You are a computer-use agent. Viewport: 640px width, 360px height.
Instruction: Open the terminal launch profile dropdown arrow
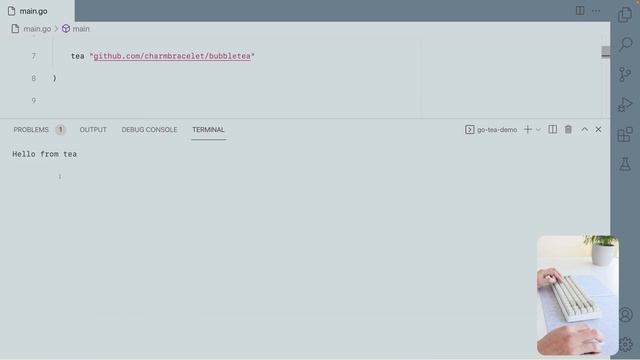[x=538, y=130]
